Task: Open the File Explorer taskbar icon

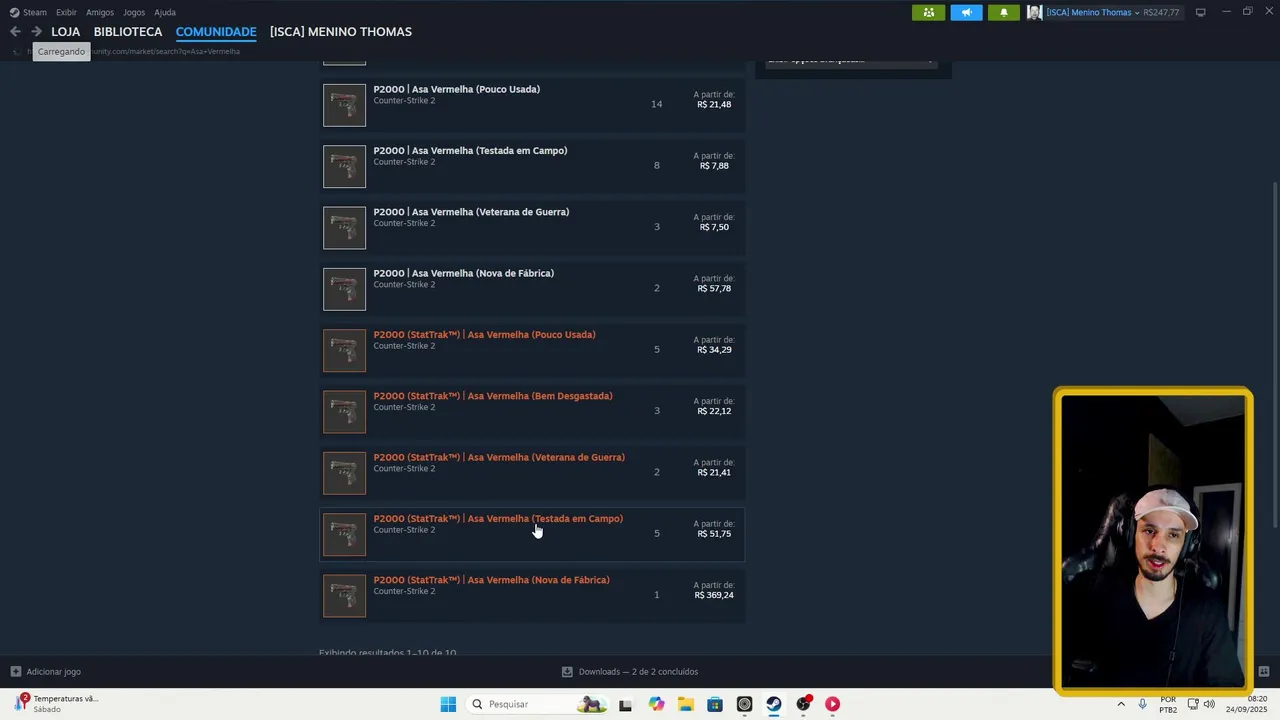Action: click(x=685, y=704)
